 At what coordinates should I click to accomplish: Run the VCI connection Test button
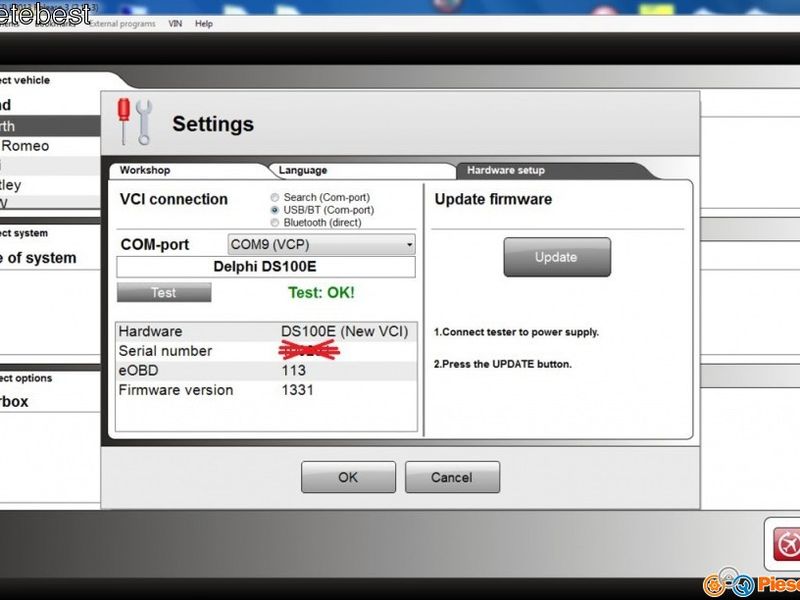point(164,292)
